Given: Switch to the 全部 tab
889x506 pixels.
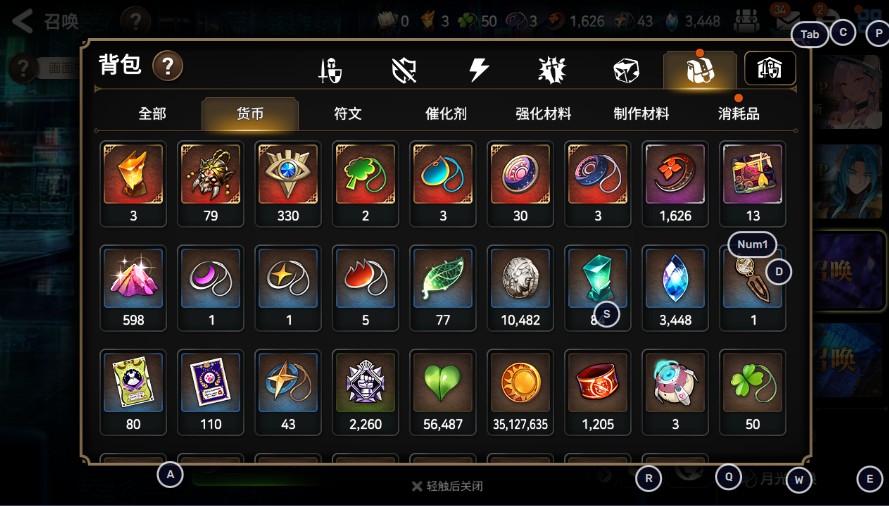Looking at the screenshot, I should tap(153, 113).
